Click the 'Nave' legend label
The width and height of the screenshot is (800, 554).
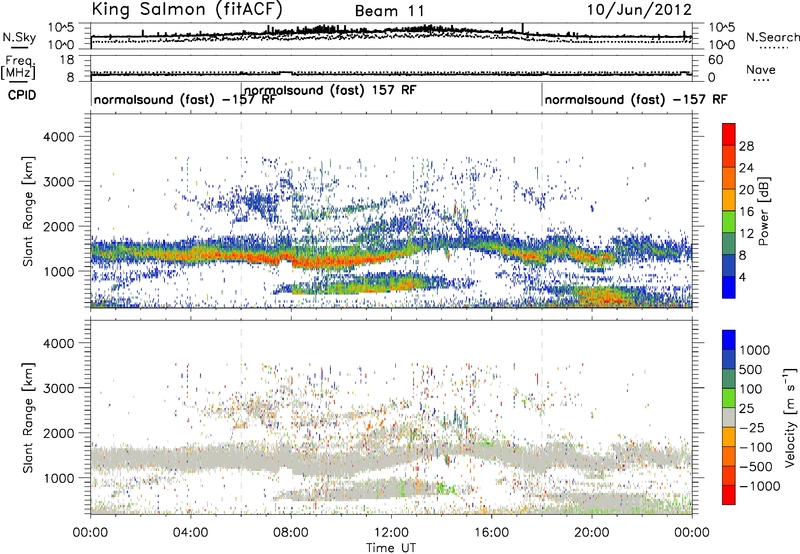(x=760, y=70)
